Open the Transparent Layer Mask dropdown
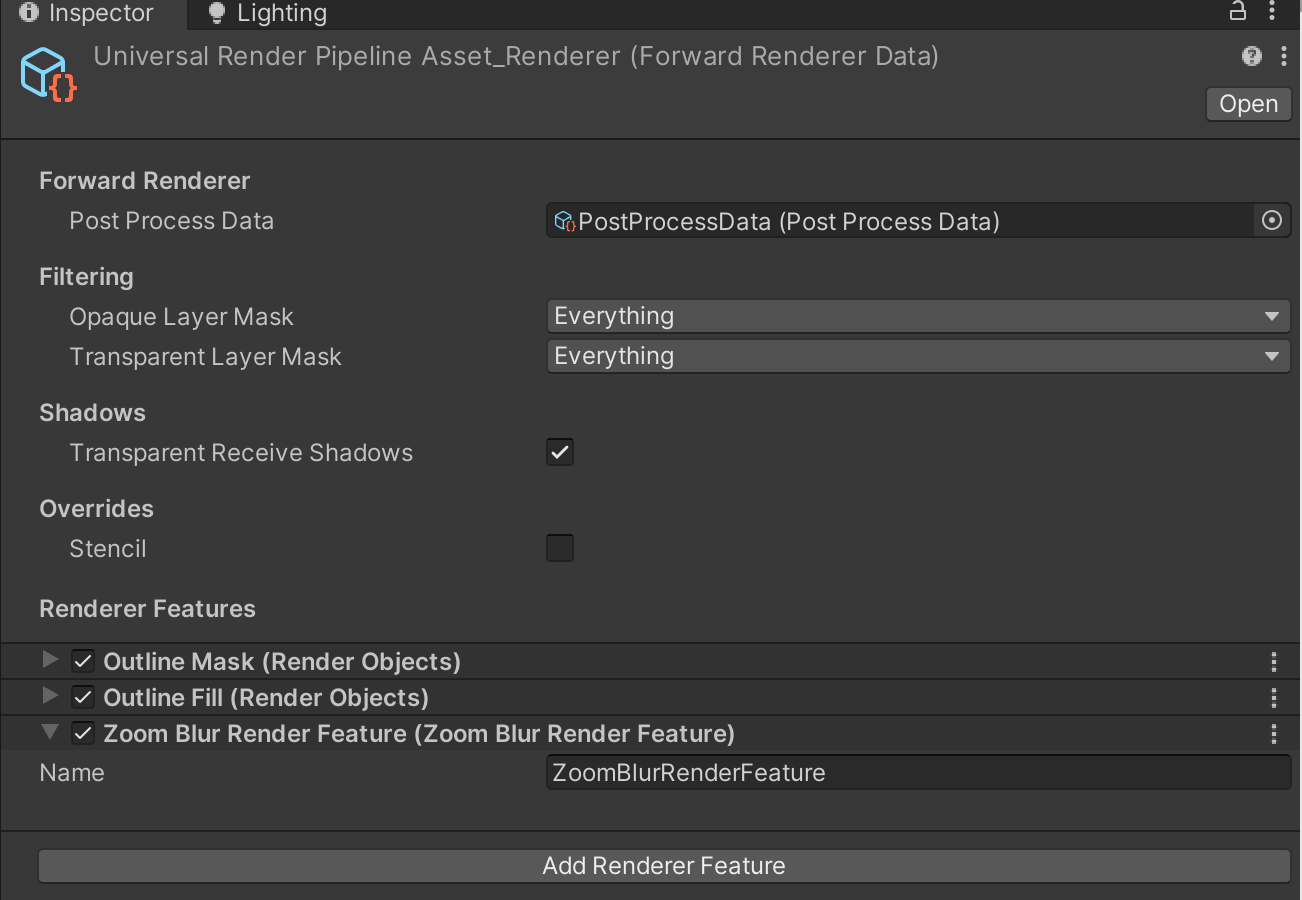Screen dimensions: 1302x900 tap(918, 357)
